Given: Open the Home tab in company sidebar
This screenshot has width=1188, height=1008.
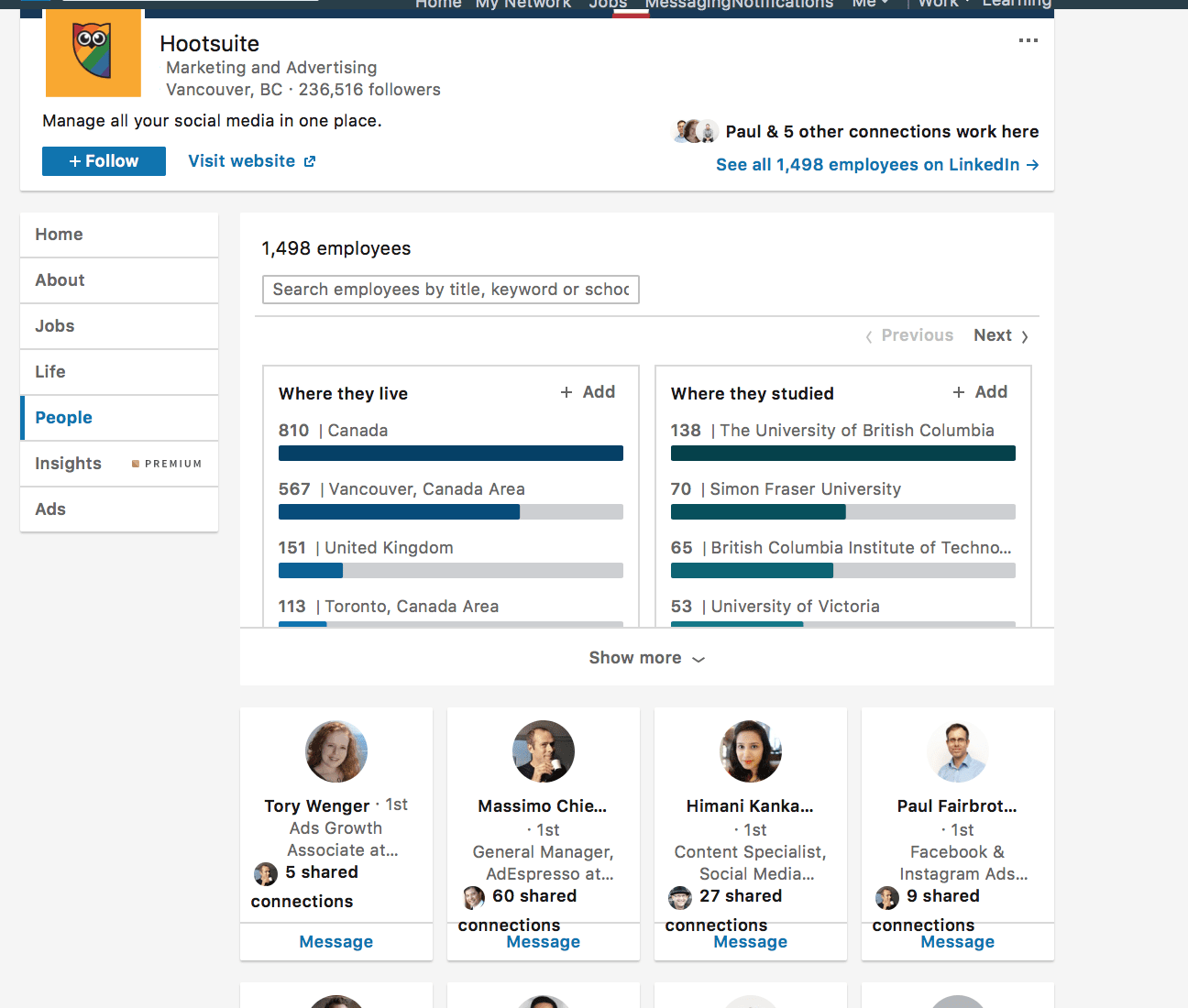Looking at the screenshot, I should (119, 235).
